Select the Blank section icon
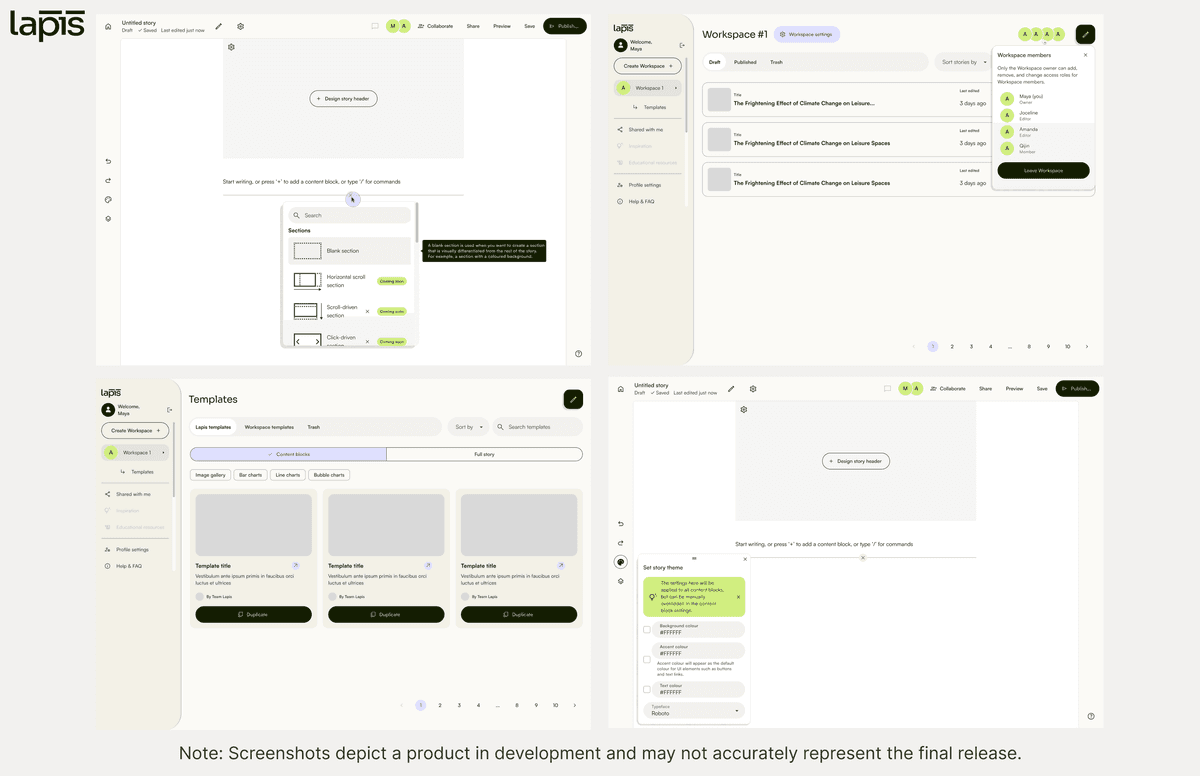The image size is (1200, 776). pos(307,251)
